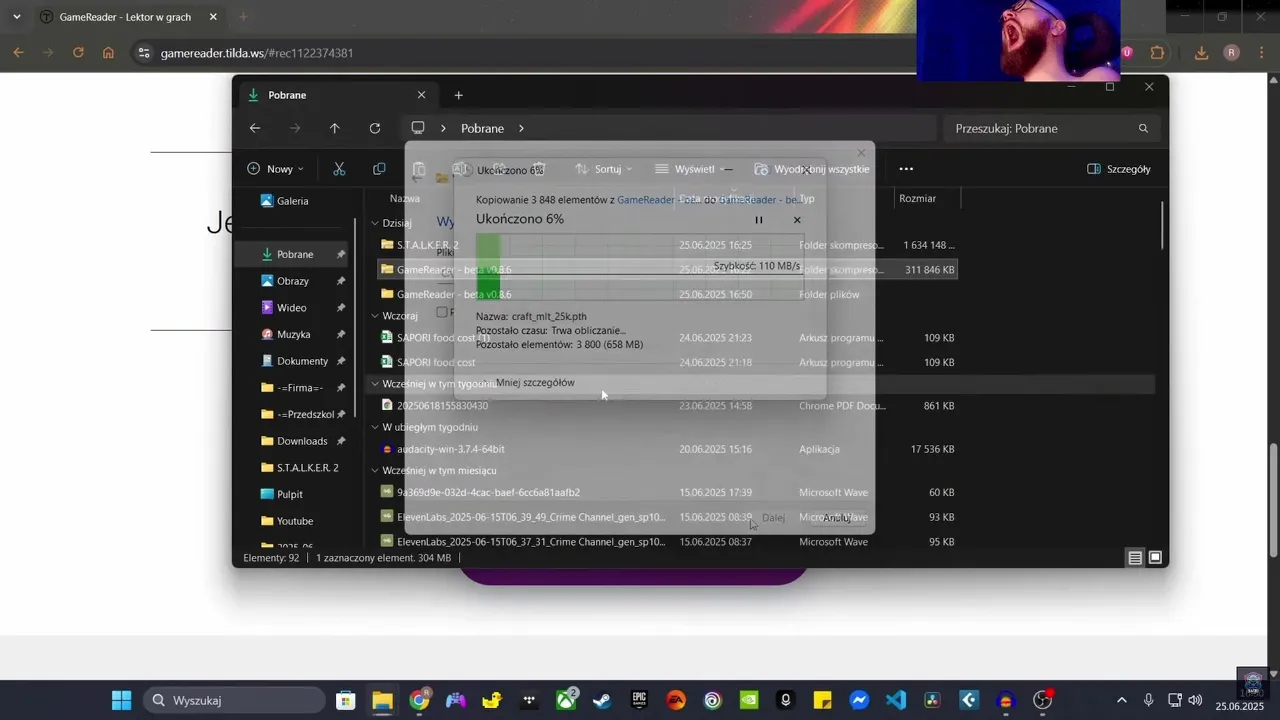Open a new File Explorer tab

(458, 95)
